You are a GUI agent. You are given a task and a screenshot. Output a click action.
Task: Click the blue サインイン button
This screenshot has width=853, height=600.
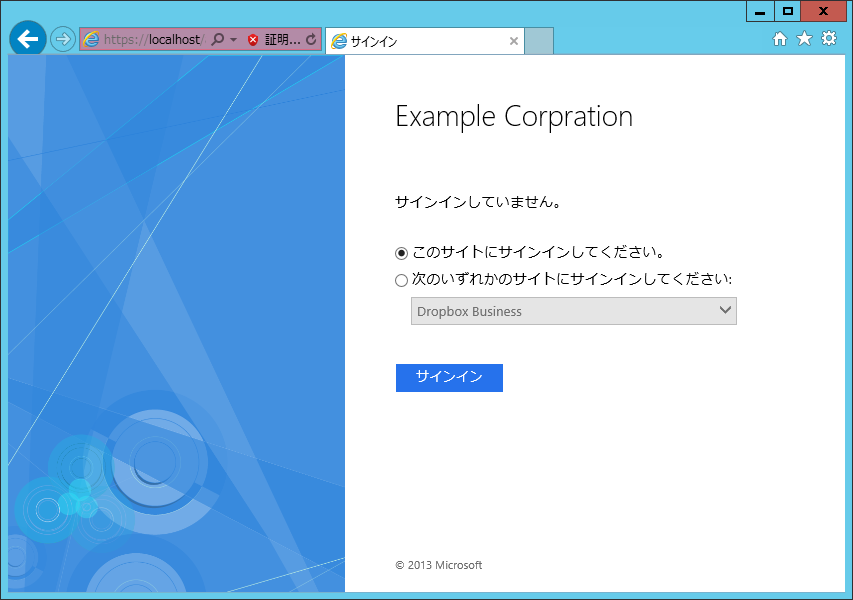(449, 378)
